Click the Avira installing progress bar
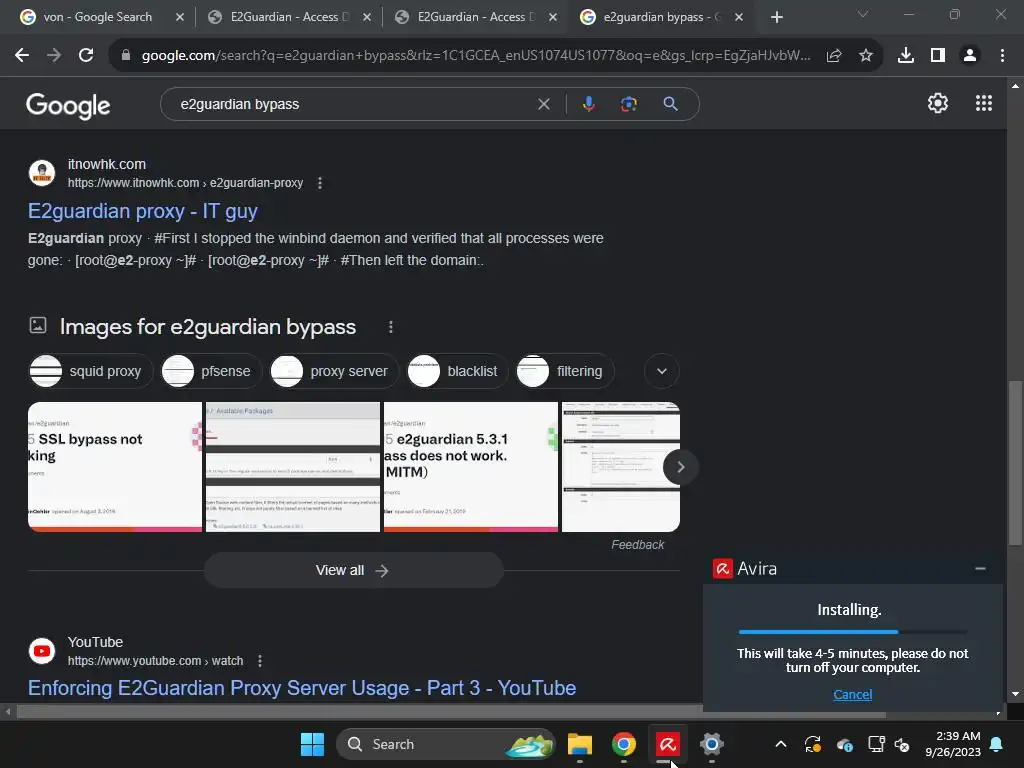 click(x=852, y=632)
